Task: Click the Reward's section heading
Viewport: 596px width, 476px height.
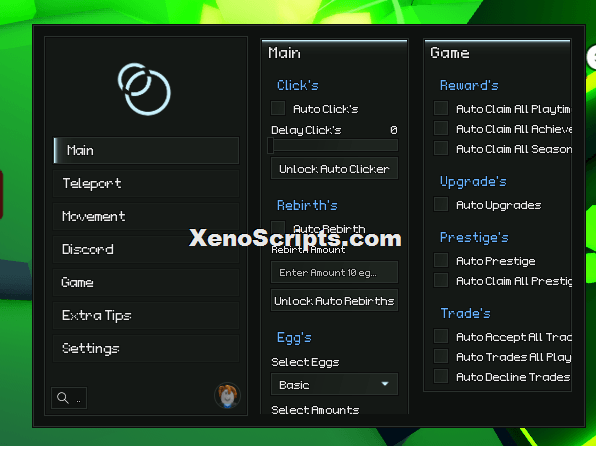Action: coord(469,85)
